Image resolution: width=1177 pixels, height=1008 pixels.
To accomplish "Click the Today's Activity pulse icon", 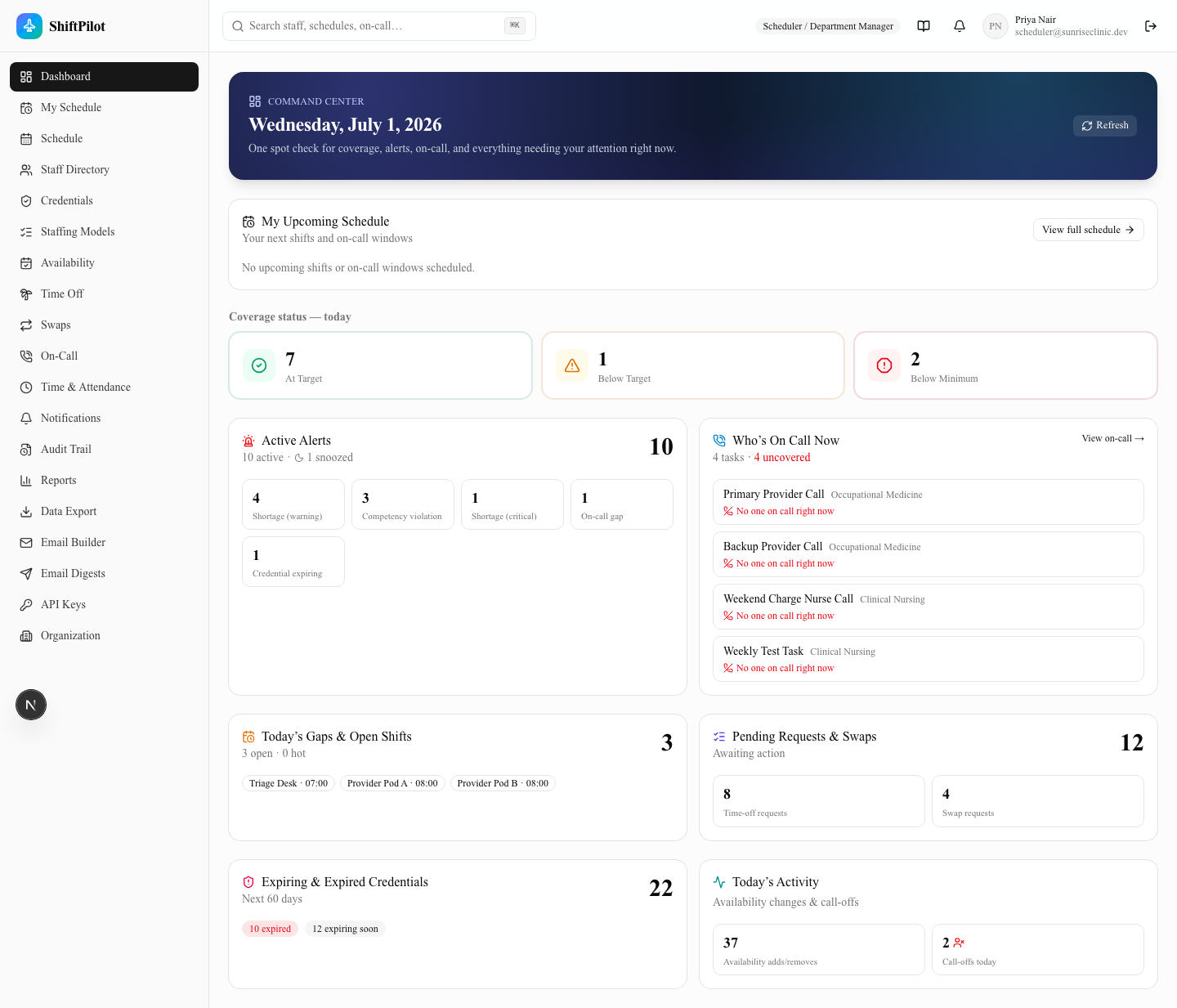I will coord(719,882).
